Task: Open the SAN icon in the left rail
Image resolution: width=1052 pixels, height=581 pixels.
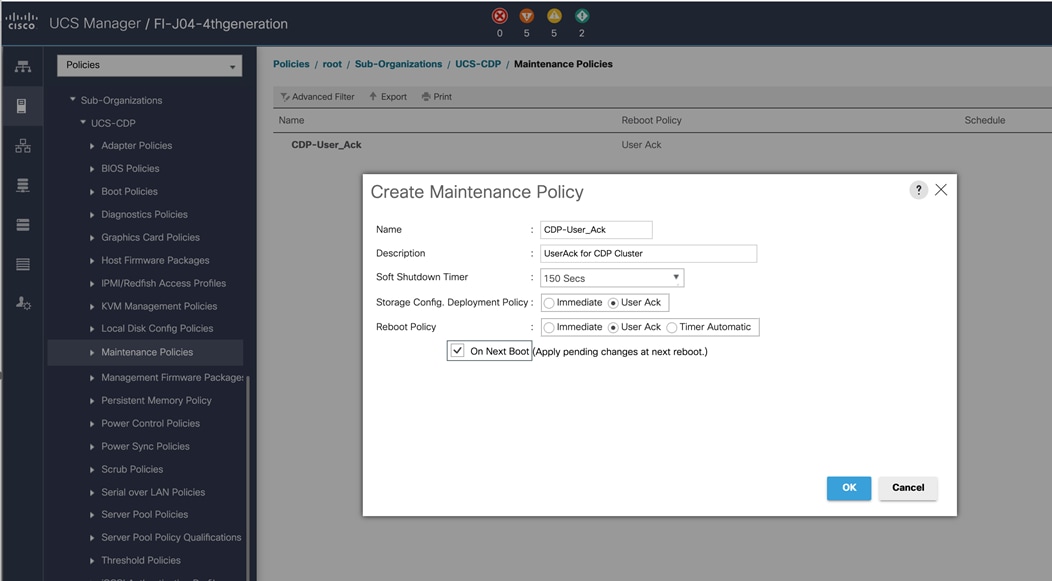Action: 23,185
